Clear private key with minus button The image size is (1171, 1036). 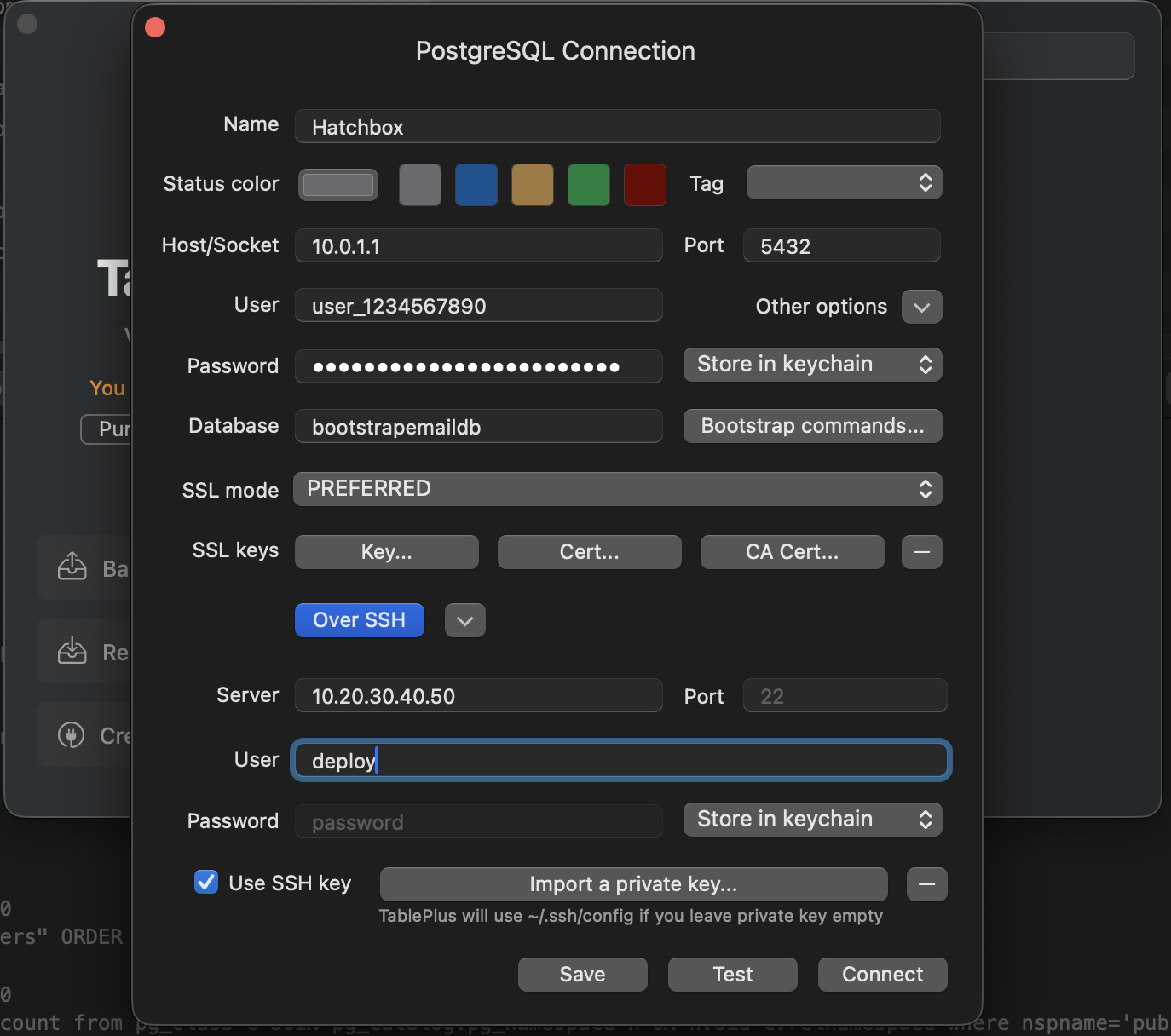[926, 884]
